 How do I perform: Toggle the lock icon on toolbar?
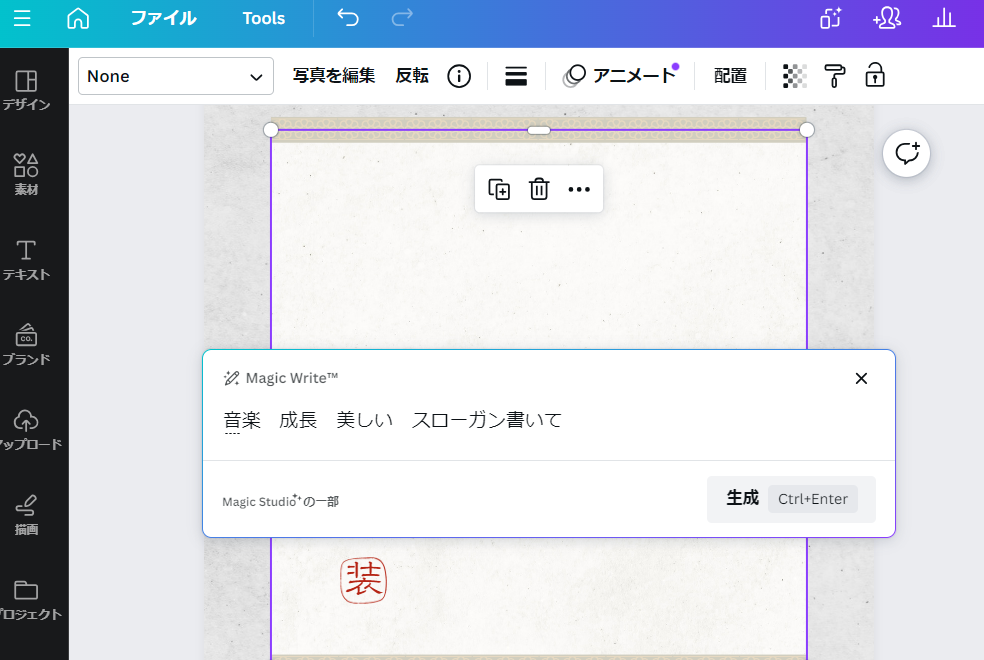click(x=875, y=75)
